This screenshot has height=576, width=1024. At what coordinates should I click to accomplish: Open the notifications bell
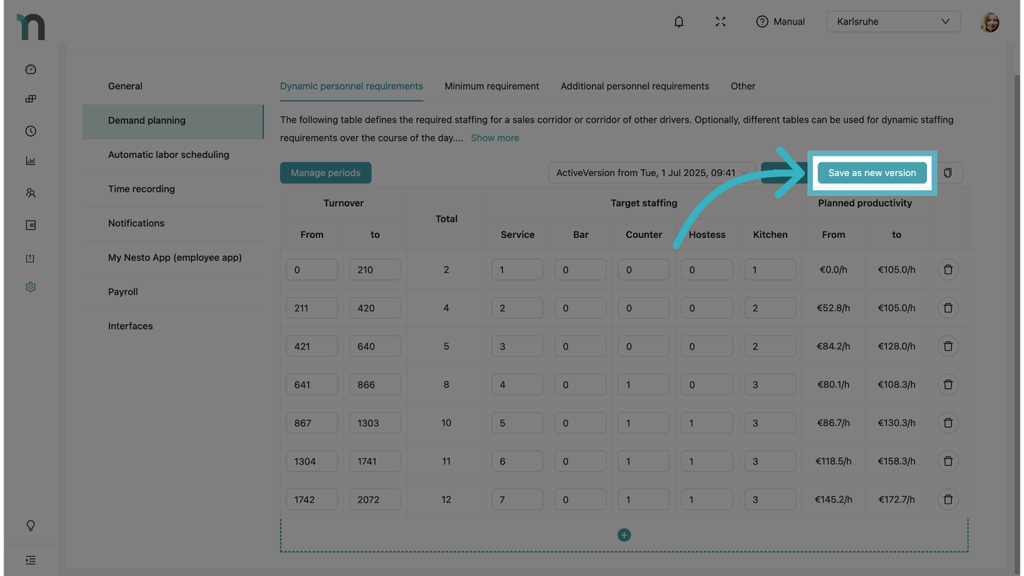pos(679,21)
